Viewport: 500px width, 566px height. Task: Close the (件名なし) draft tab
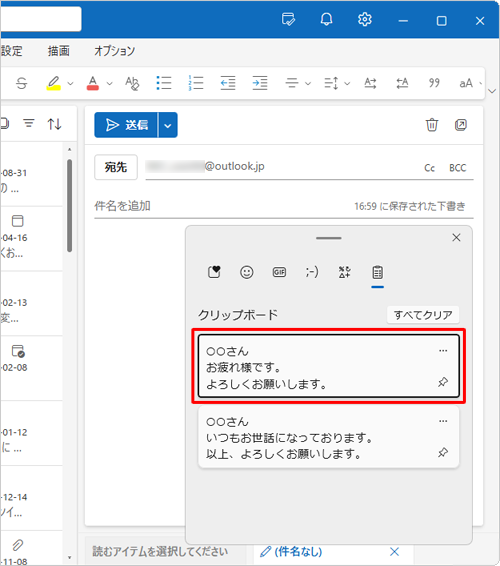click(394, 552)
